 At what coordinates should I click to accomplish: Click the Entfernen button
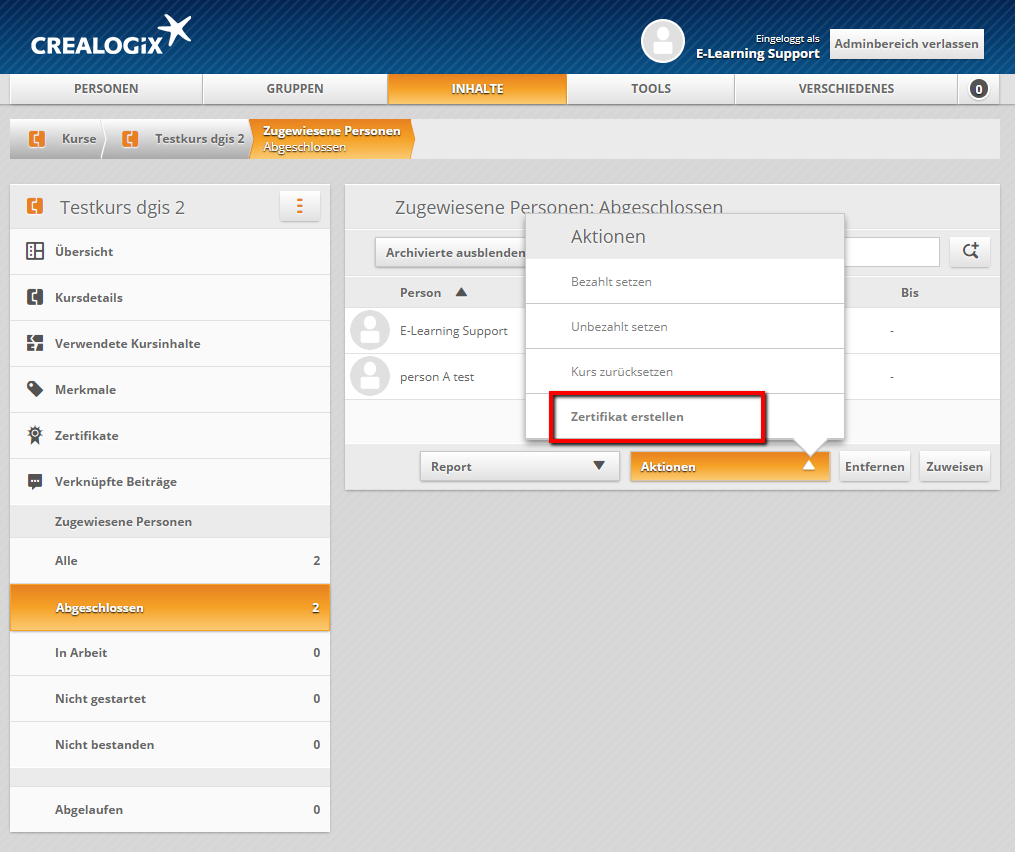[x=874, y=466]
